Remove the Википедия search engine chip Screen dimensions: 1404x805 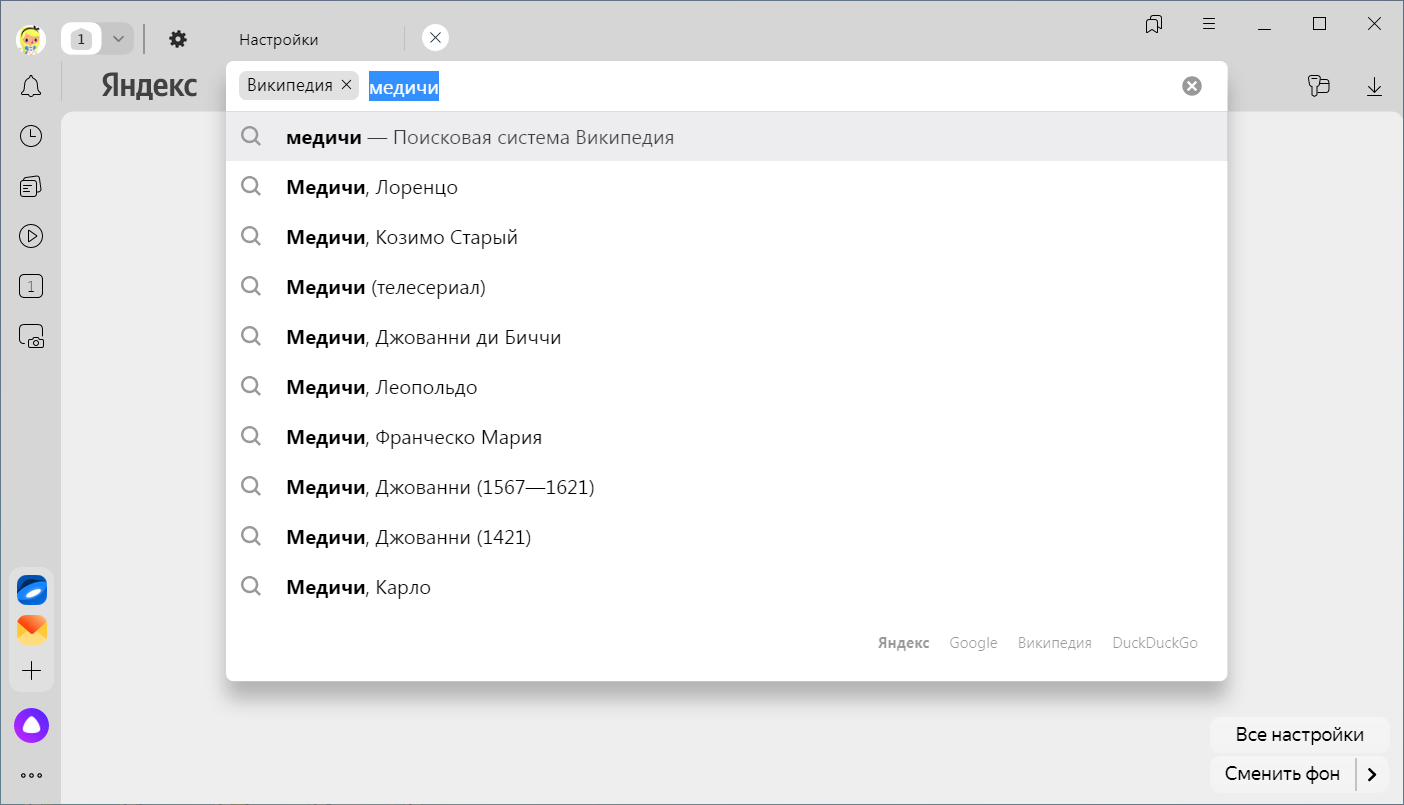346,86
